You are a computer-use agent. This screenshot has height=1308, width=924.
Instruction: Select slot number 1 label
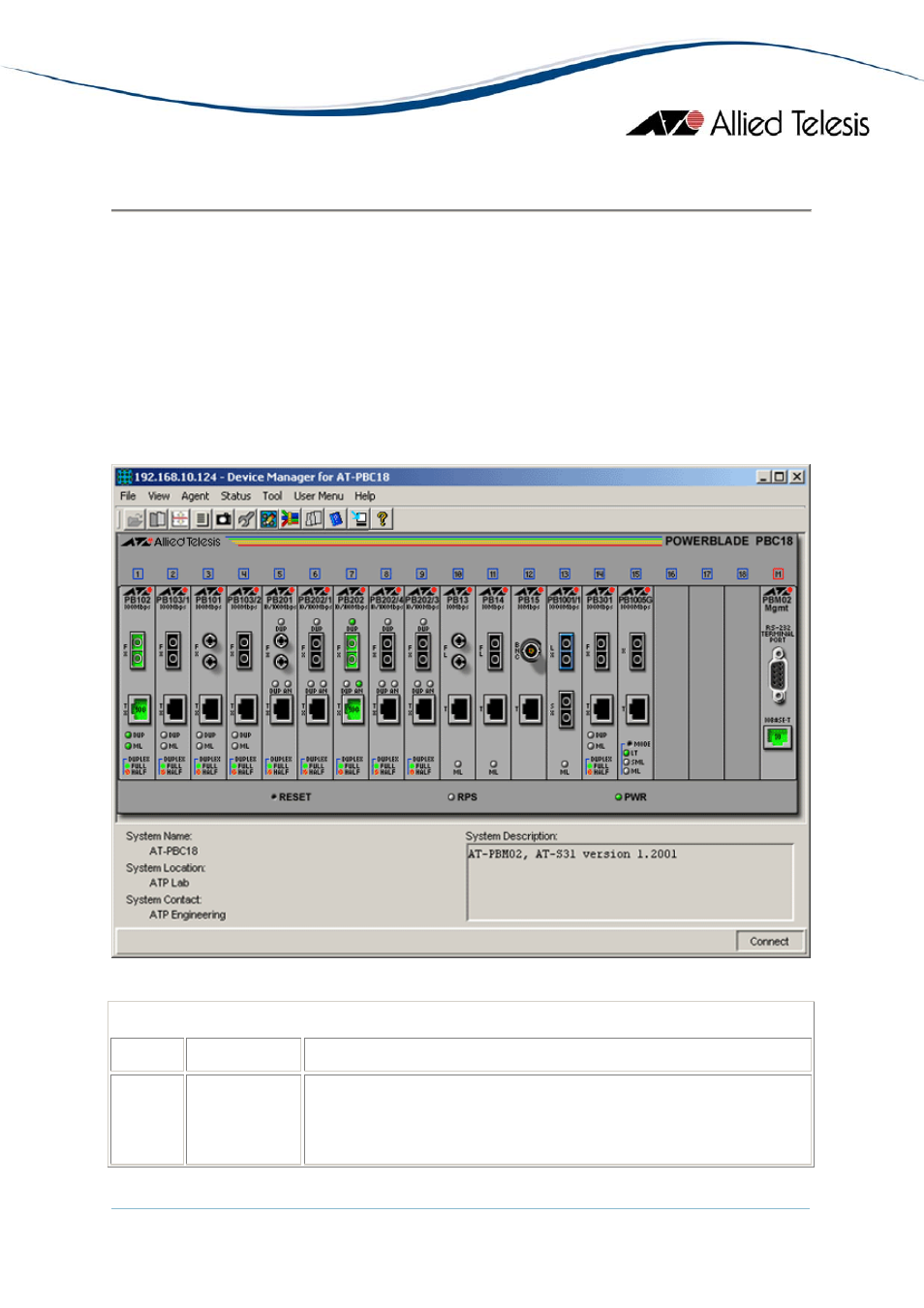pos(138,575)
